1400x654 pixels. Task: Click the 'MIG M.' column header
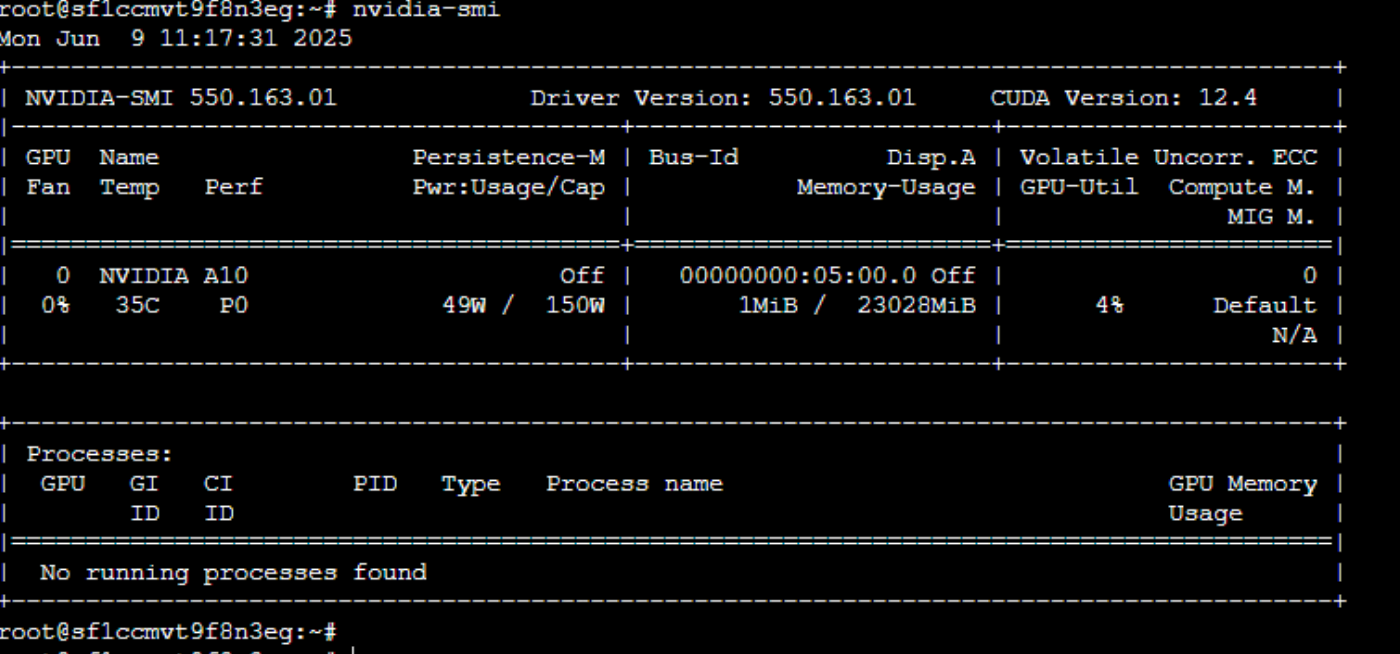tap(1273, 217)
